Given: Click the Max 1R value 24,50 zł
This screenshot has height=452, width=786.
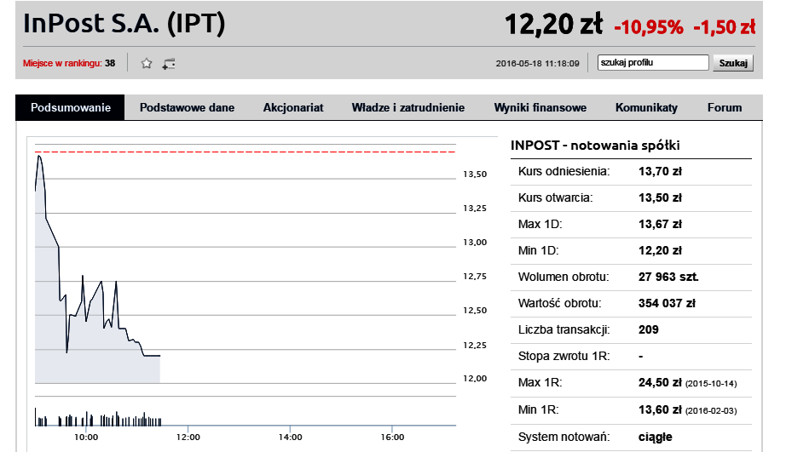Looking at the screenshot, I should click(660, 383).
